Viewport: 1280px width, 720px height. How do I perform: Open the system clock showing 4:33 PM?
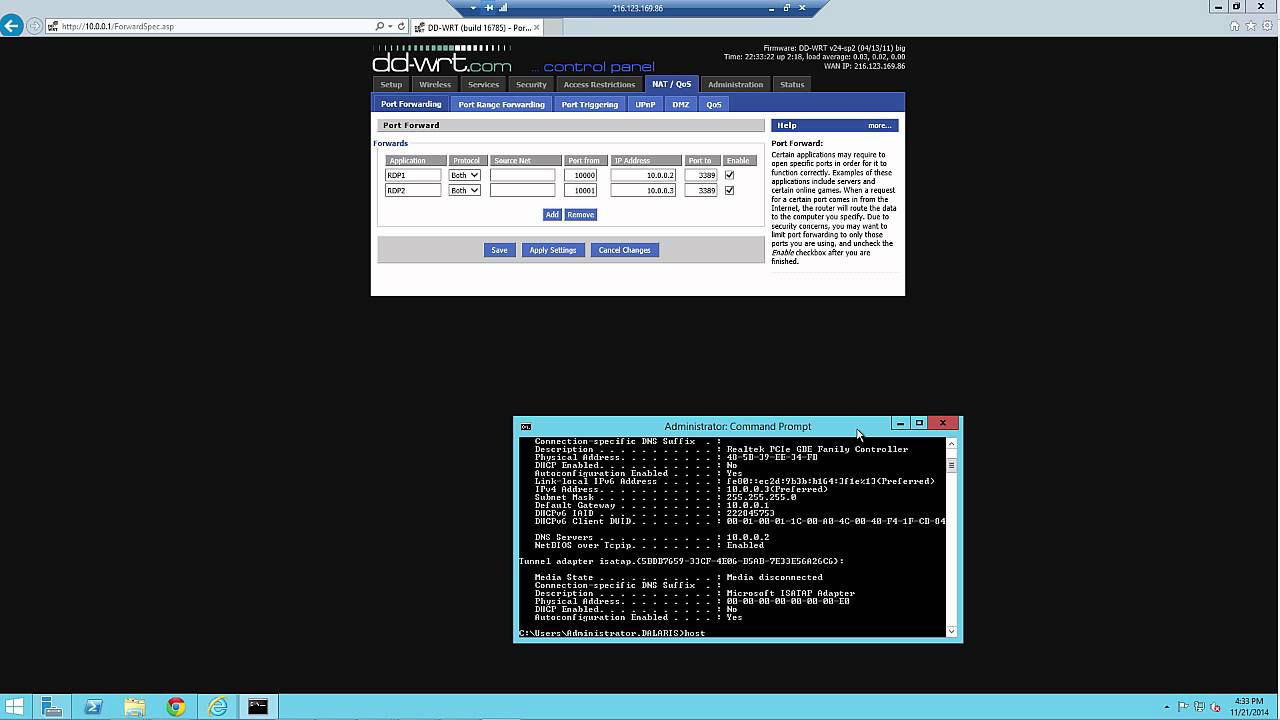(1249, 707)
